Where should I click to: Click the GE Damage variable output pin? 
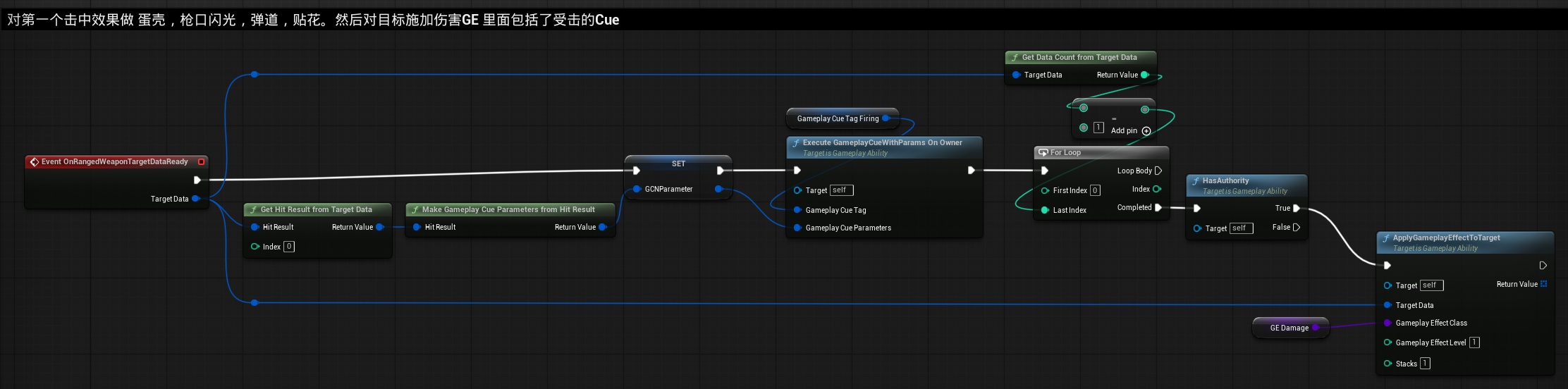click(x=1316, y=328)
